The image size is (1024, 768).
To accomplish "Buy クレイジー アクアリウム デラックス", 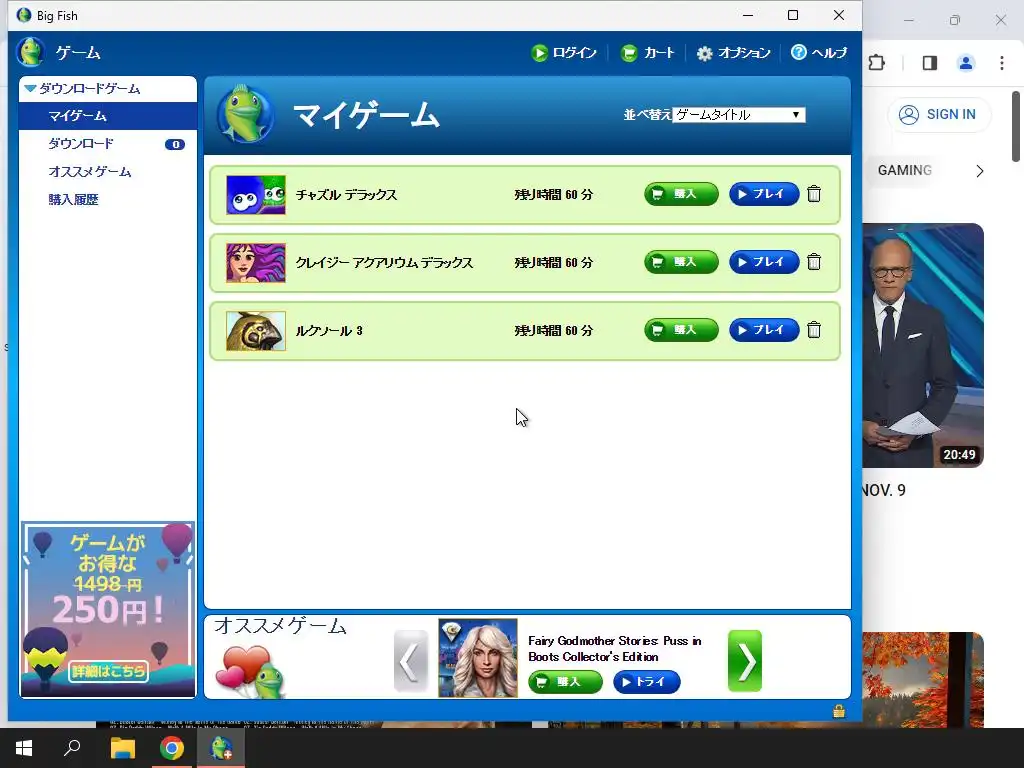I will point(681,262).
